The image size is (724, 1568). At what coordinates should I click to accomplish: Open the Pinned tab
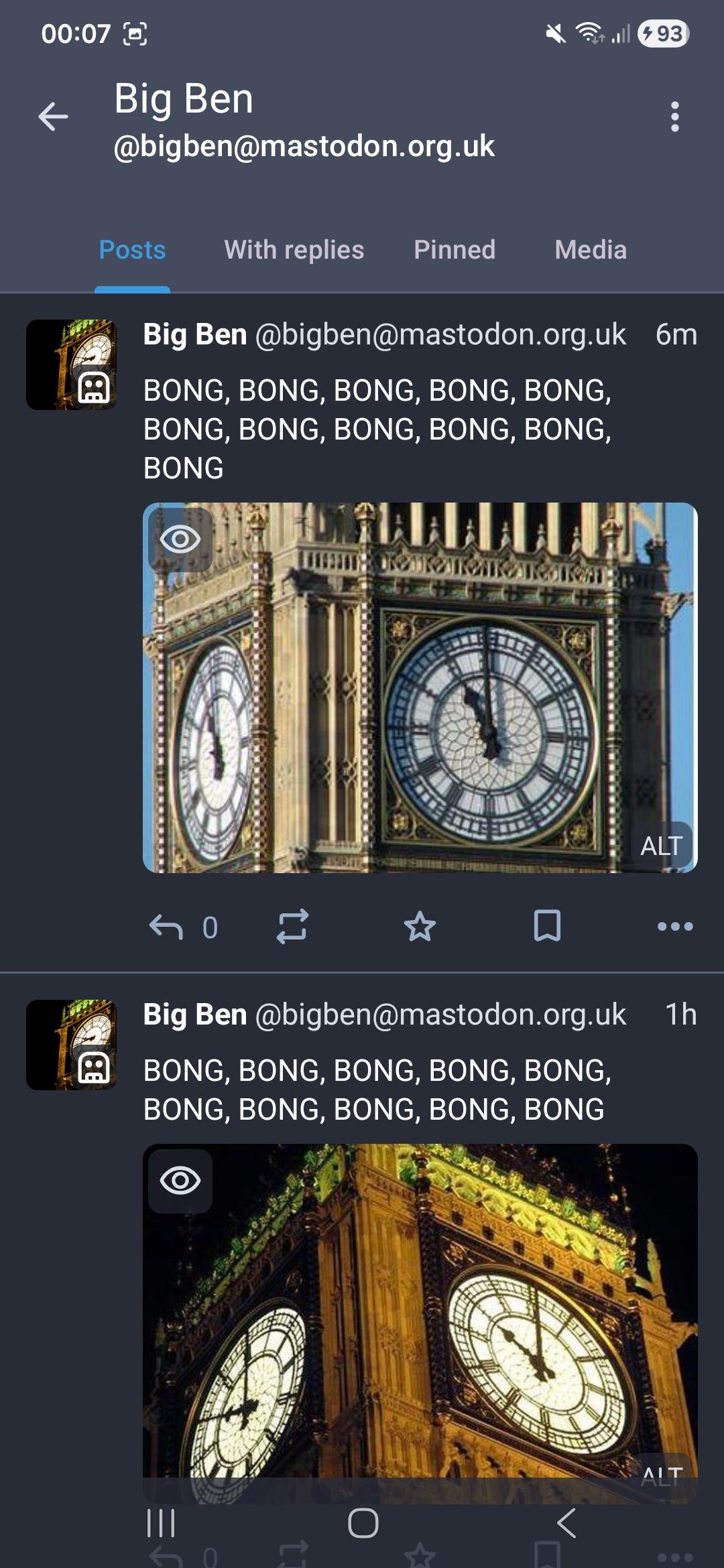455,250
